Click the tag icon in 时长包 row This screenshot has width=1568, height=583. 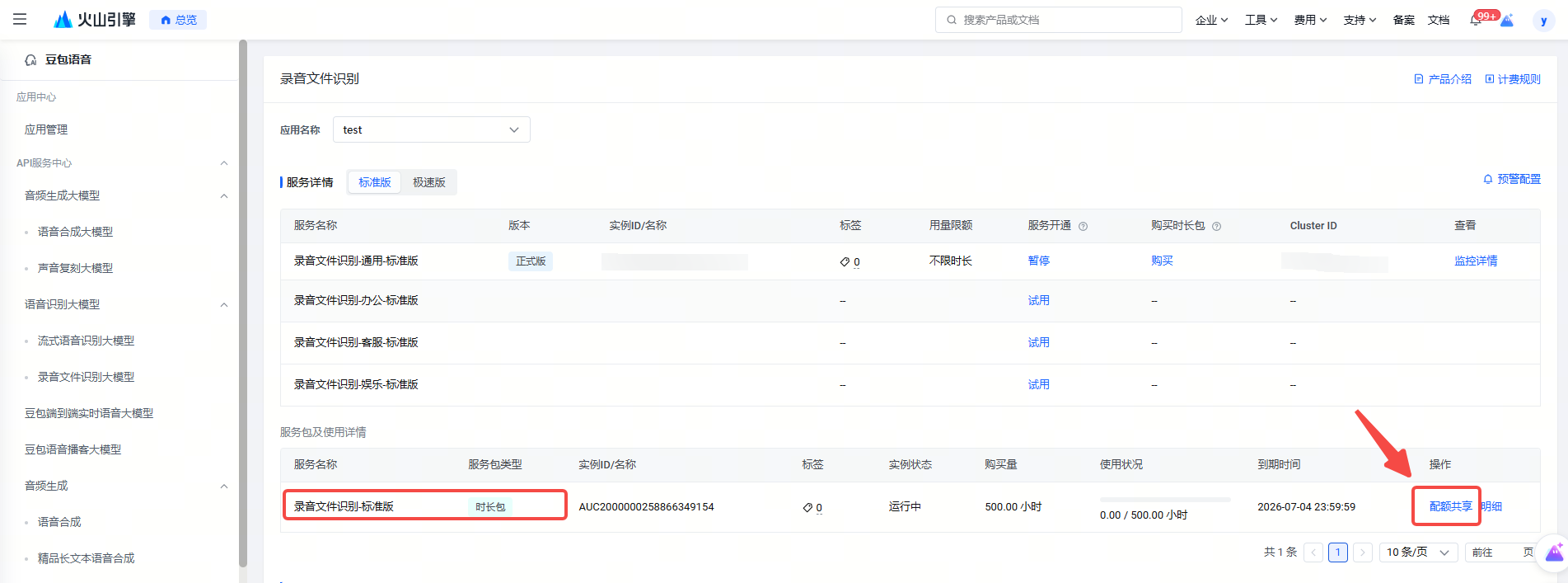tap(807, 508)
